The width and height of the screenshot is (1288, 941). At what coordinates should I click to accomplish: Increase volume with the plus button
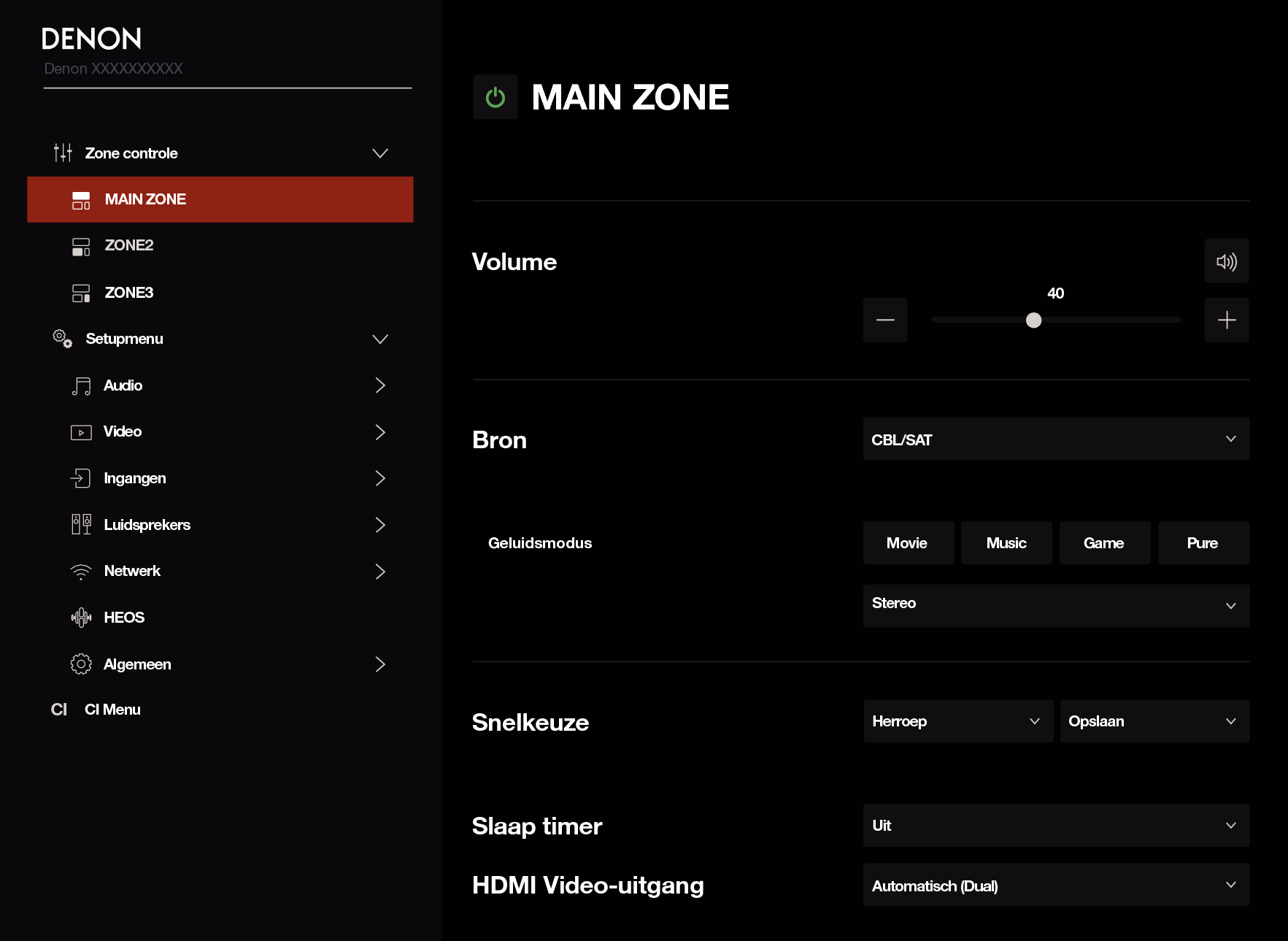coord(1226,320)
